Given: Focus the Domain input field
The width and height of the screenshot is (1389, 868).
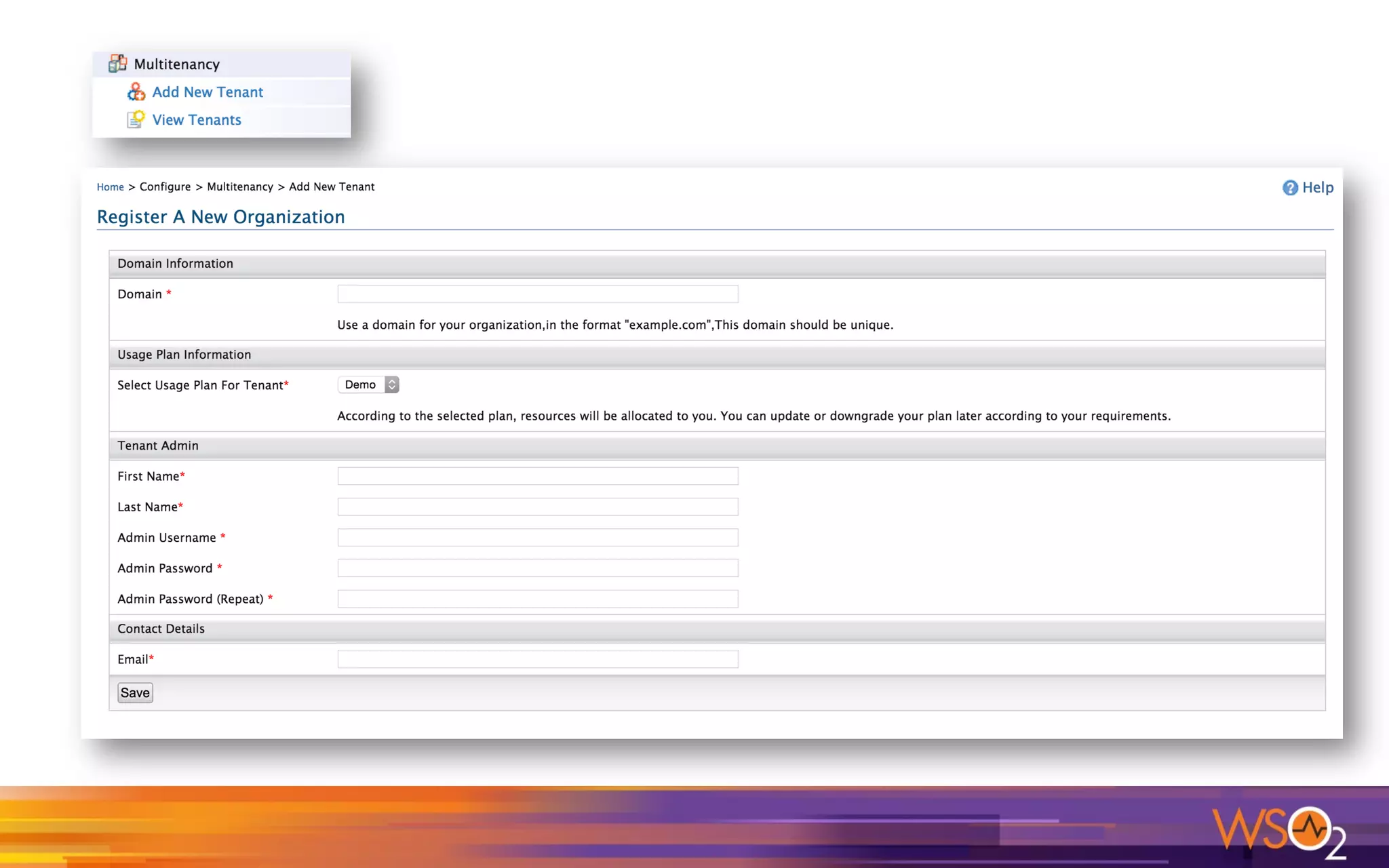Looking at the screenshot, I should point(538,294).
